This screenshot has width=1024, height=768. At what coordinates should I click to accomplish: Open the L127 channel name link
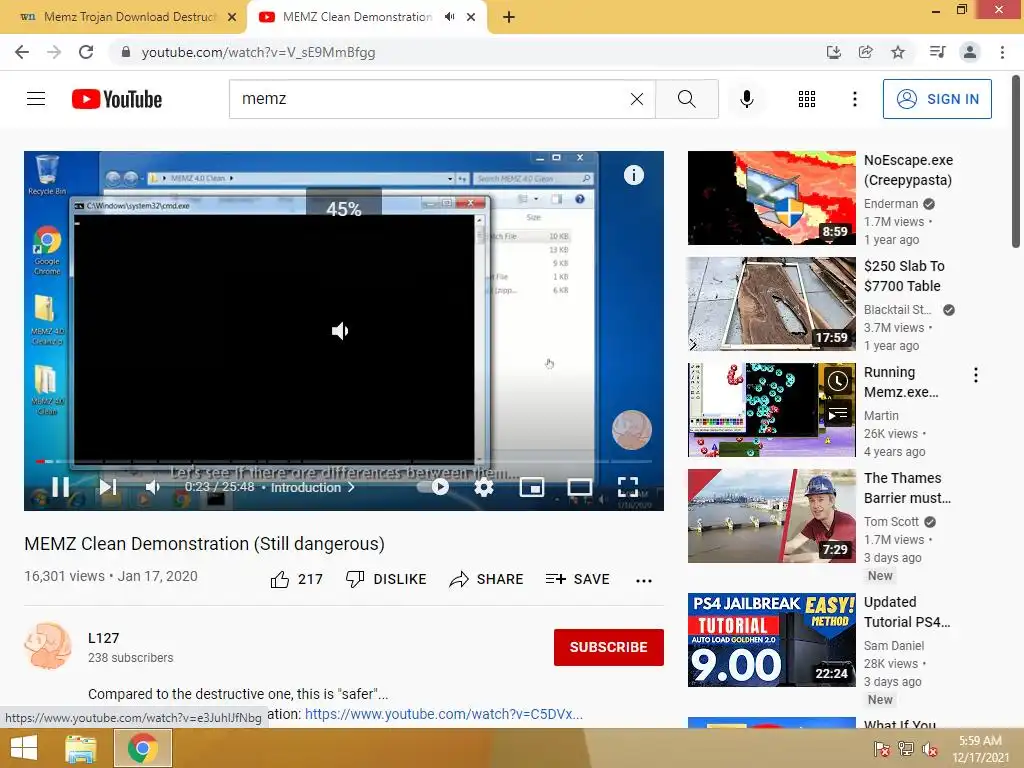[x=103, y=638]
